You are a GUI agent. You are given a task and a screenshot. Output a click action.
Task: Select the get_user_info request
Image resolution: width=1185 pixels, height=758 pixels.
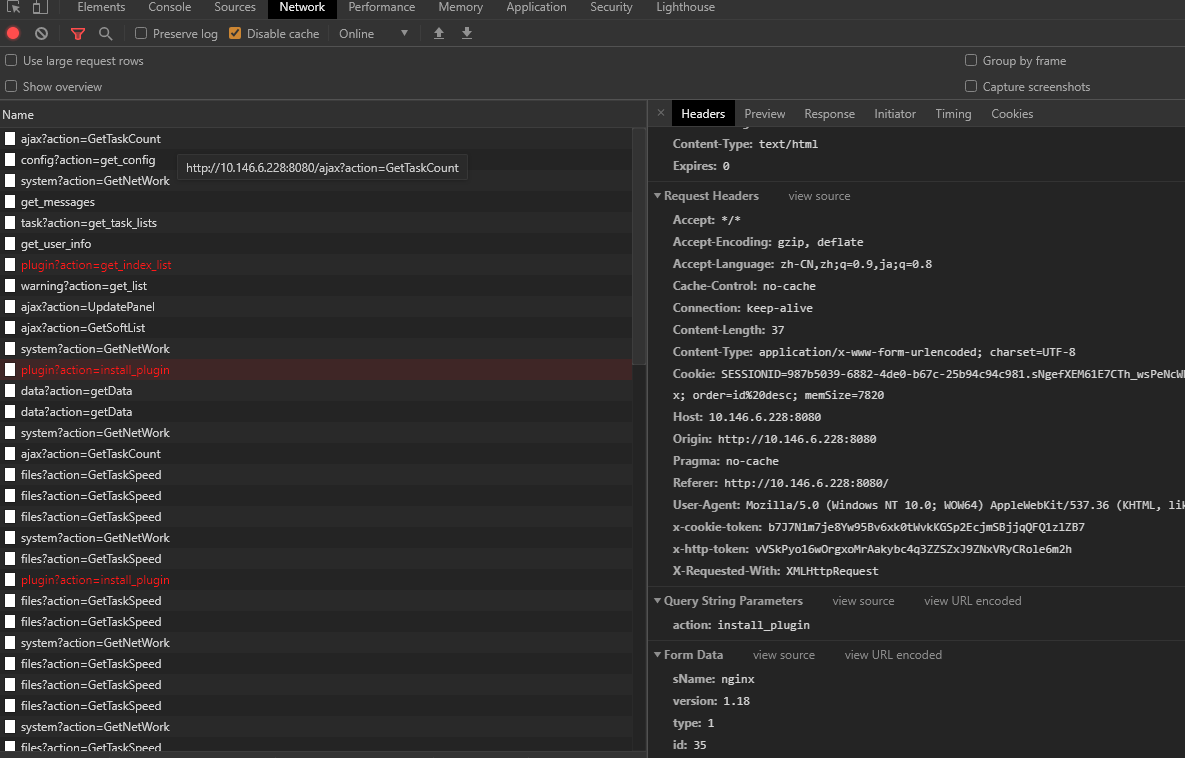pos(316,243)
